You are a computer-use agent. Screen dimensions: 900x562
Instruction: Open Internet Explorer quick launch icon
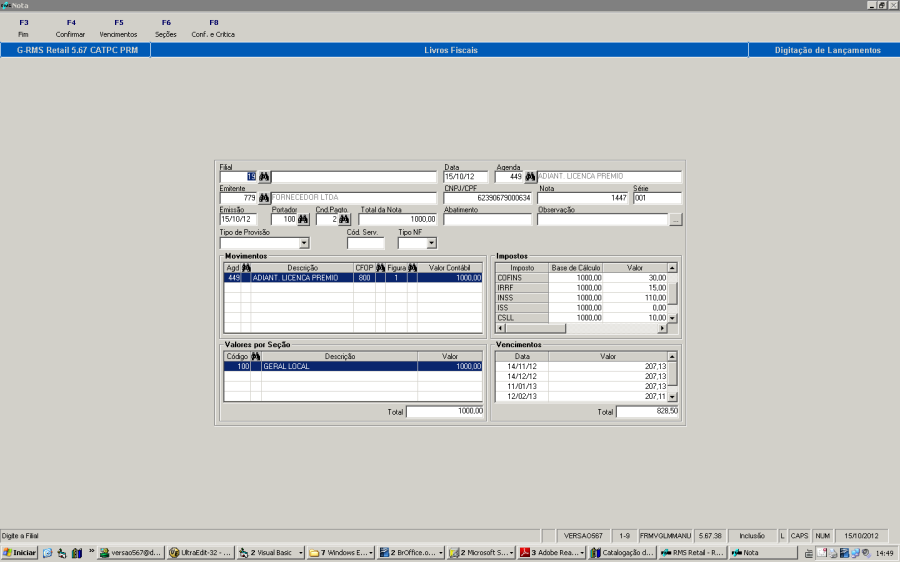coord(48,553)
